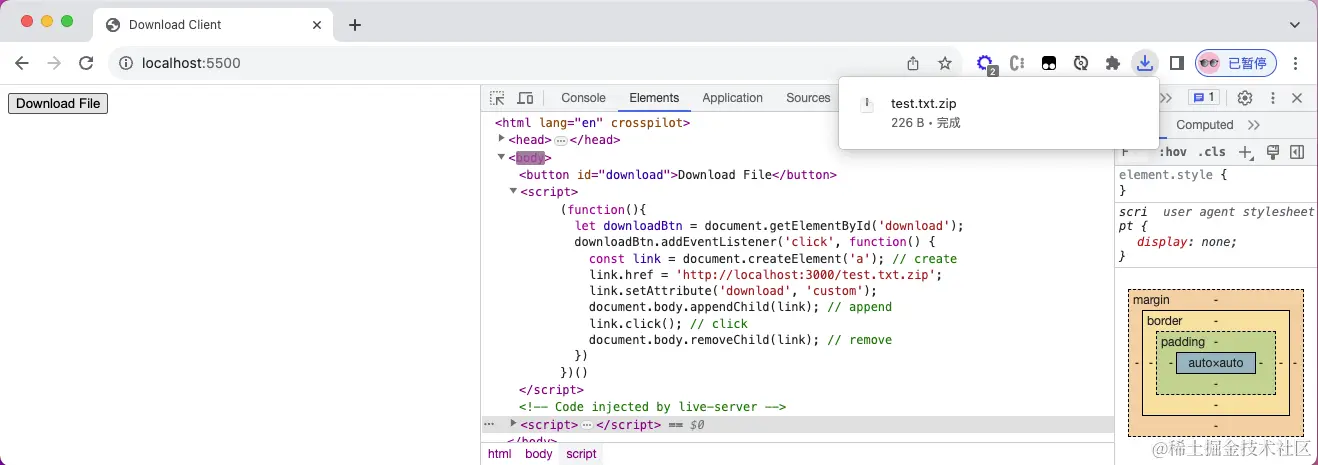
Task: Open the issues counter badge
Action: coord(1203,98)
